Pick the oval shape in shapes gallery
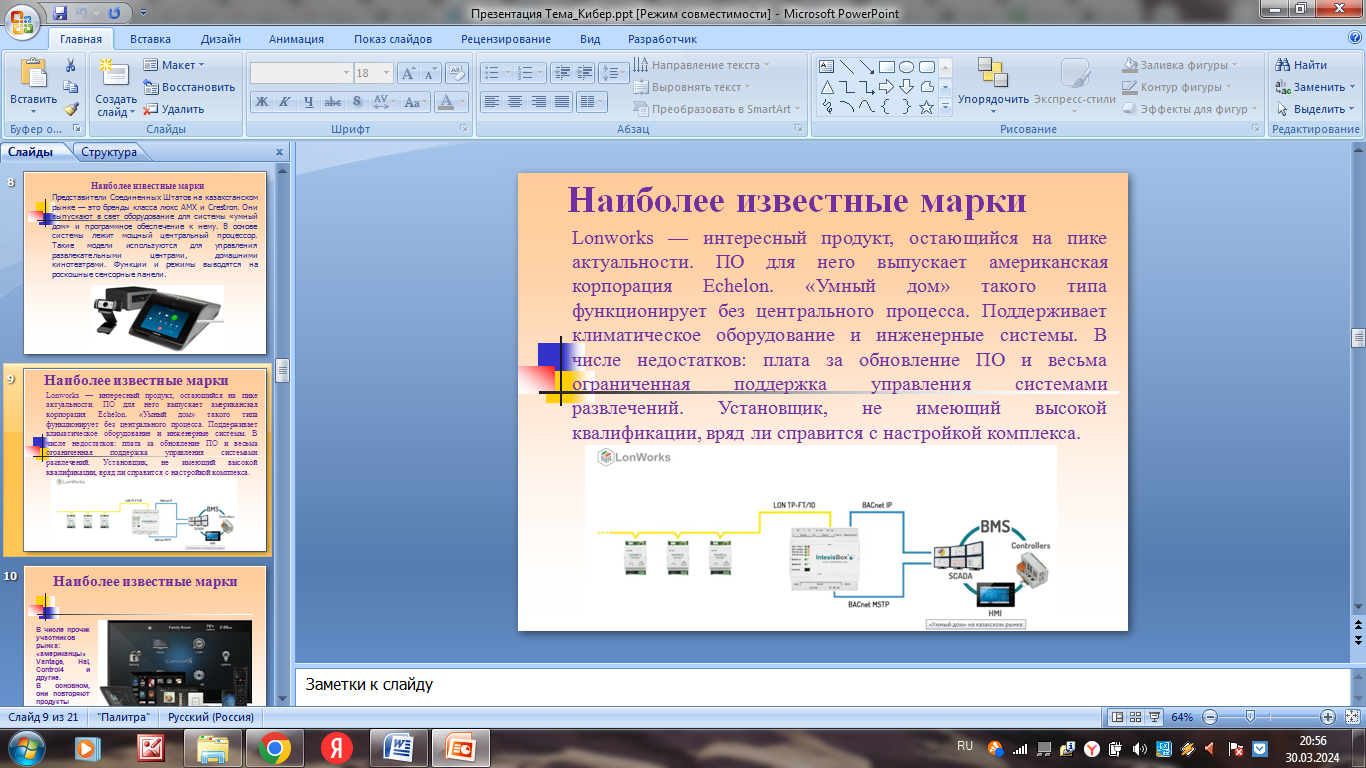This screenshot has height=768, width=1366. (x=907, y=67)
